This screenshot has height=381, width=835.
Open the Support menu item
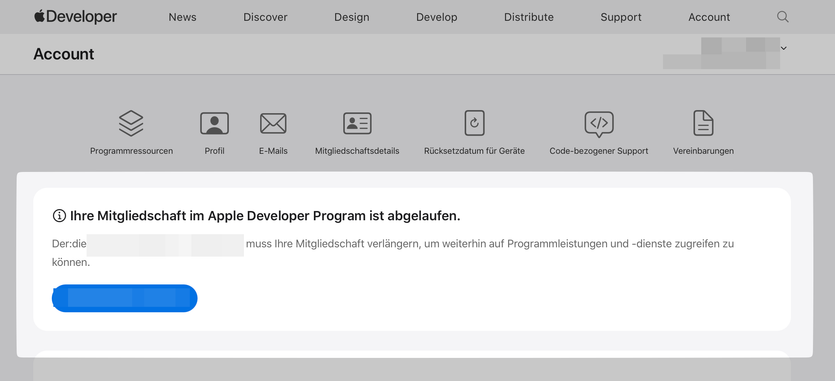(x=621, y=17)
